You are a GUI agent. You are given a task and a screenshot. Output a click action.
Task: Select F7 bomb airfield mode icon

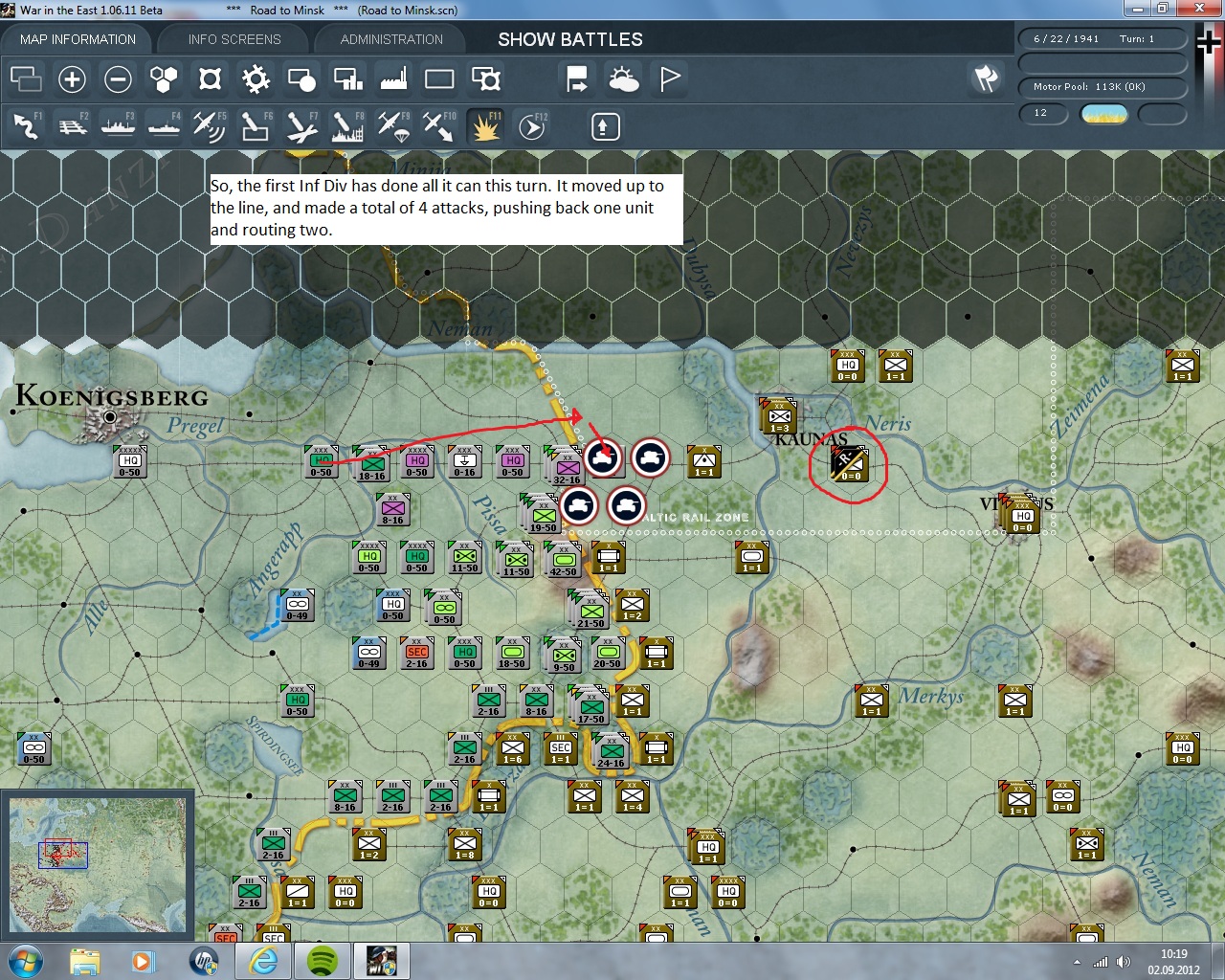tap(301, 126)
